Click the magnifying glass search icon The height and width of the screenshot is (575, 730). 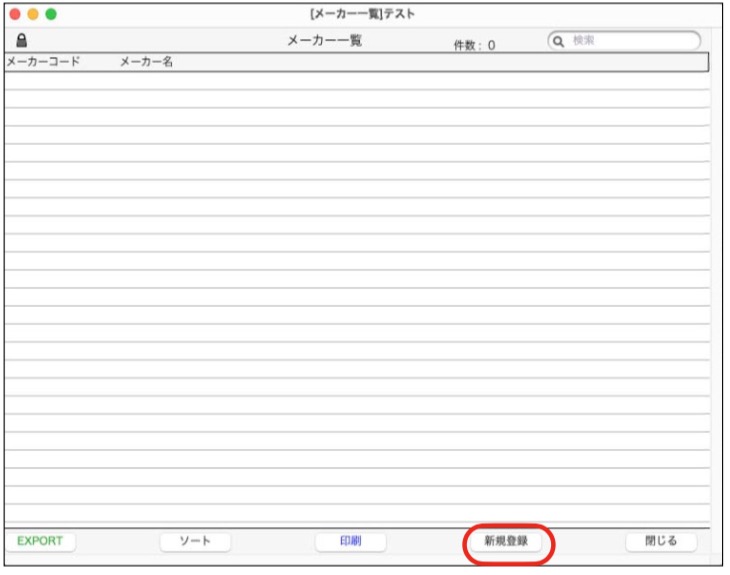click(559, 41)
